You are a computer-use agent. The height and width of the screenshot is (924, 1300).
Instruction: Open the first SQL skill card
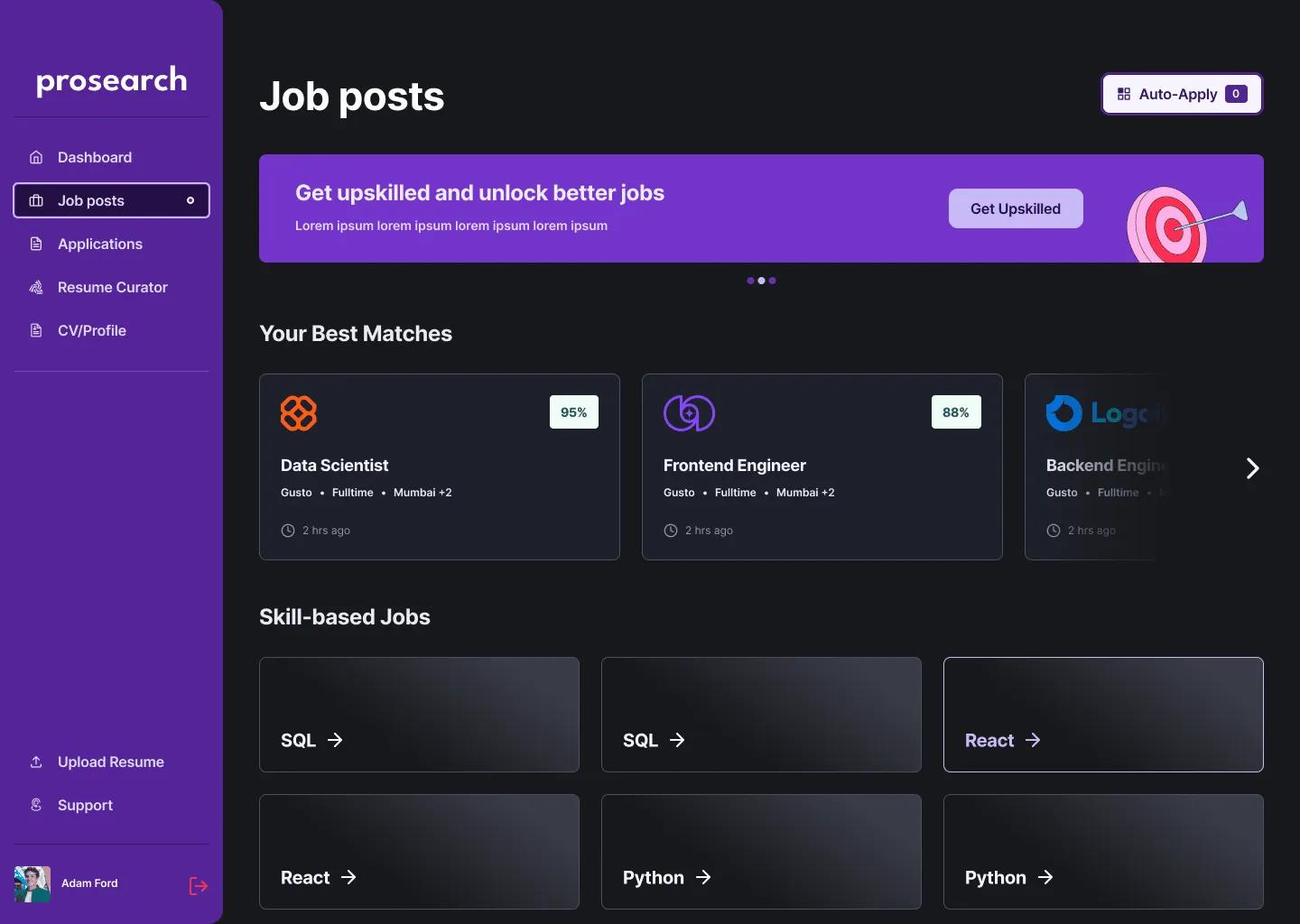click(419, 715)
